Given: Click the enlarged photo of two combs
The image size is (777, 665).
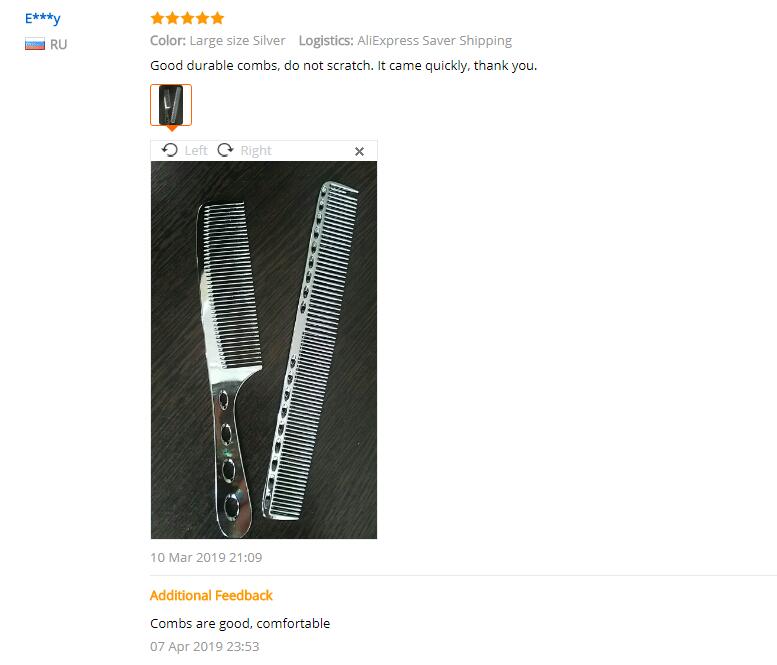Looking at the screenshot, I should coord(264,350).
